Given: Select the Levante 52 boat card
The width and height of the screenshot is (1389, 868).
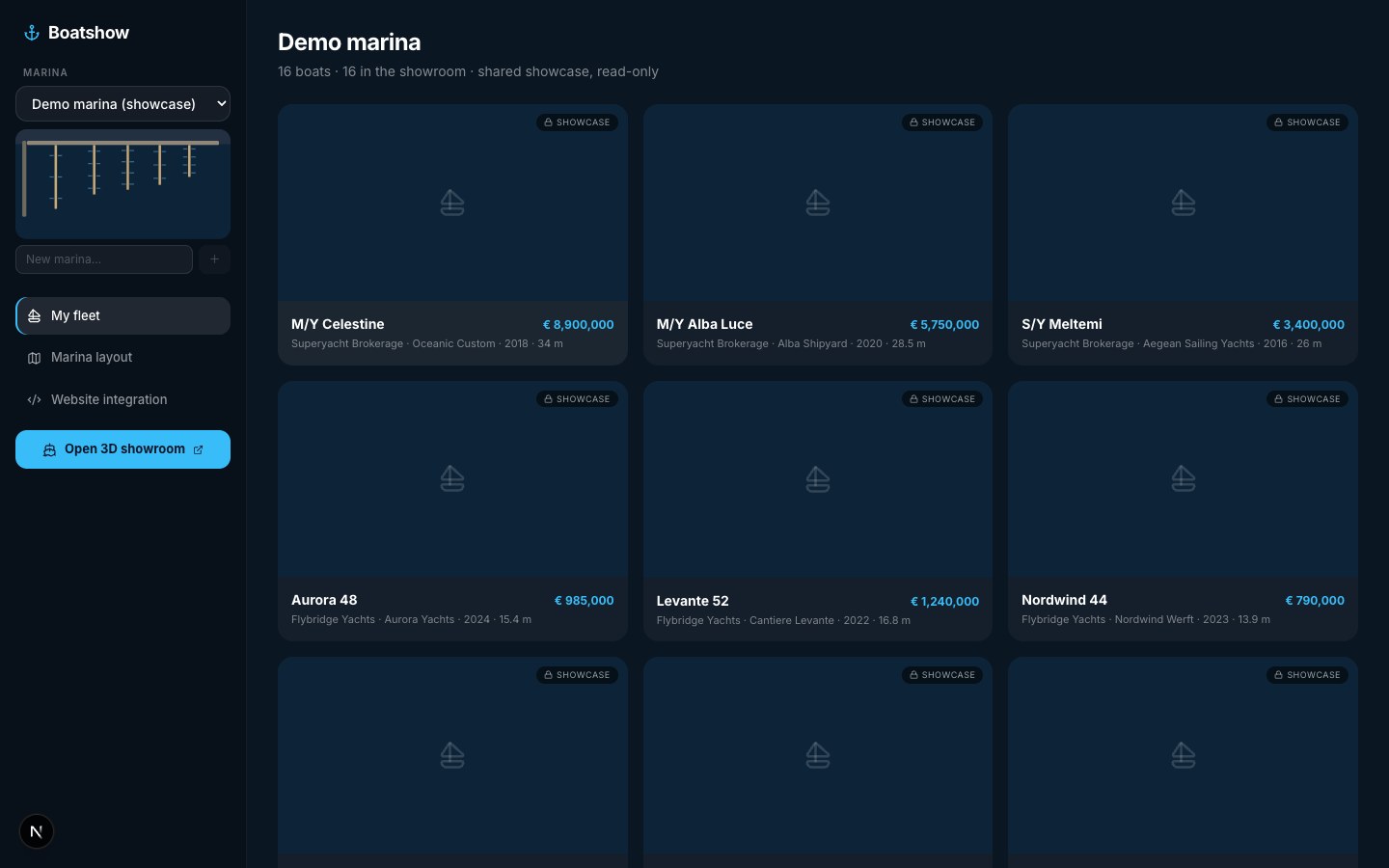Looking at the screenshot, I should 818,511.
